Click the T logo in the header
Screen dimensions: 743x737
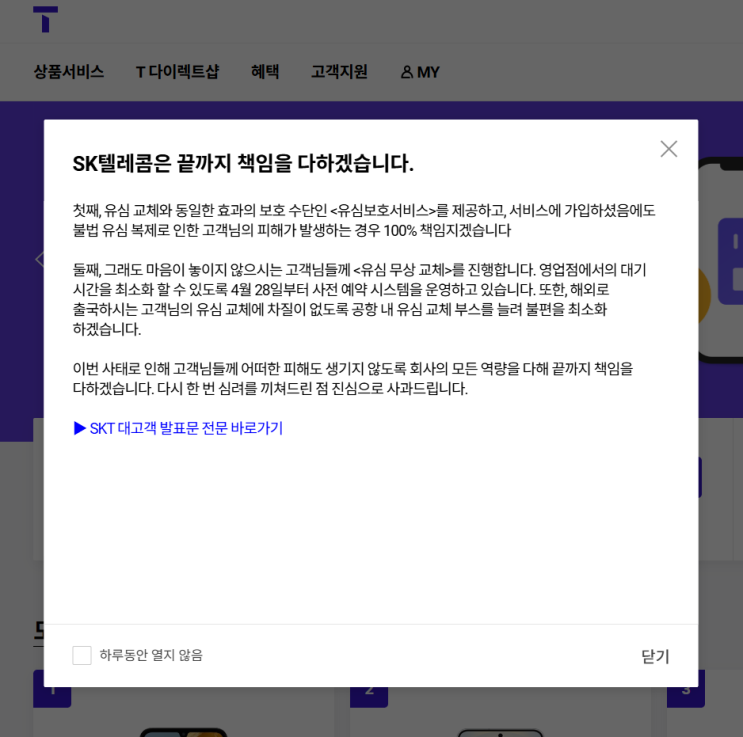[45, 19]
